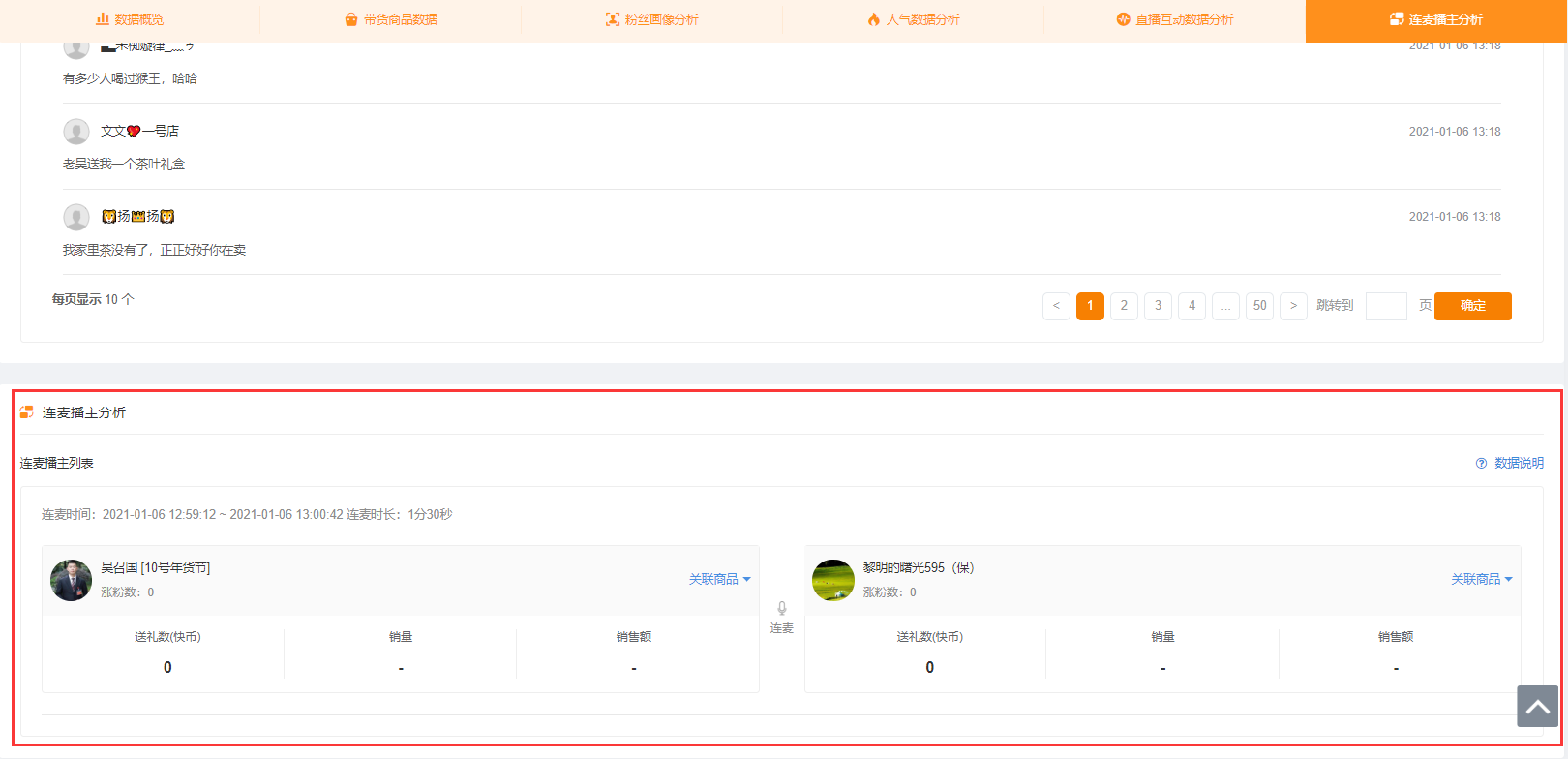This screenshot has height=759, width=1568.
Task: Confirm page jump with 确定 button
Action: 1473,306
